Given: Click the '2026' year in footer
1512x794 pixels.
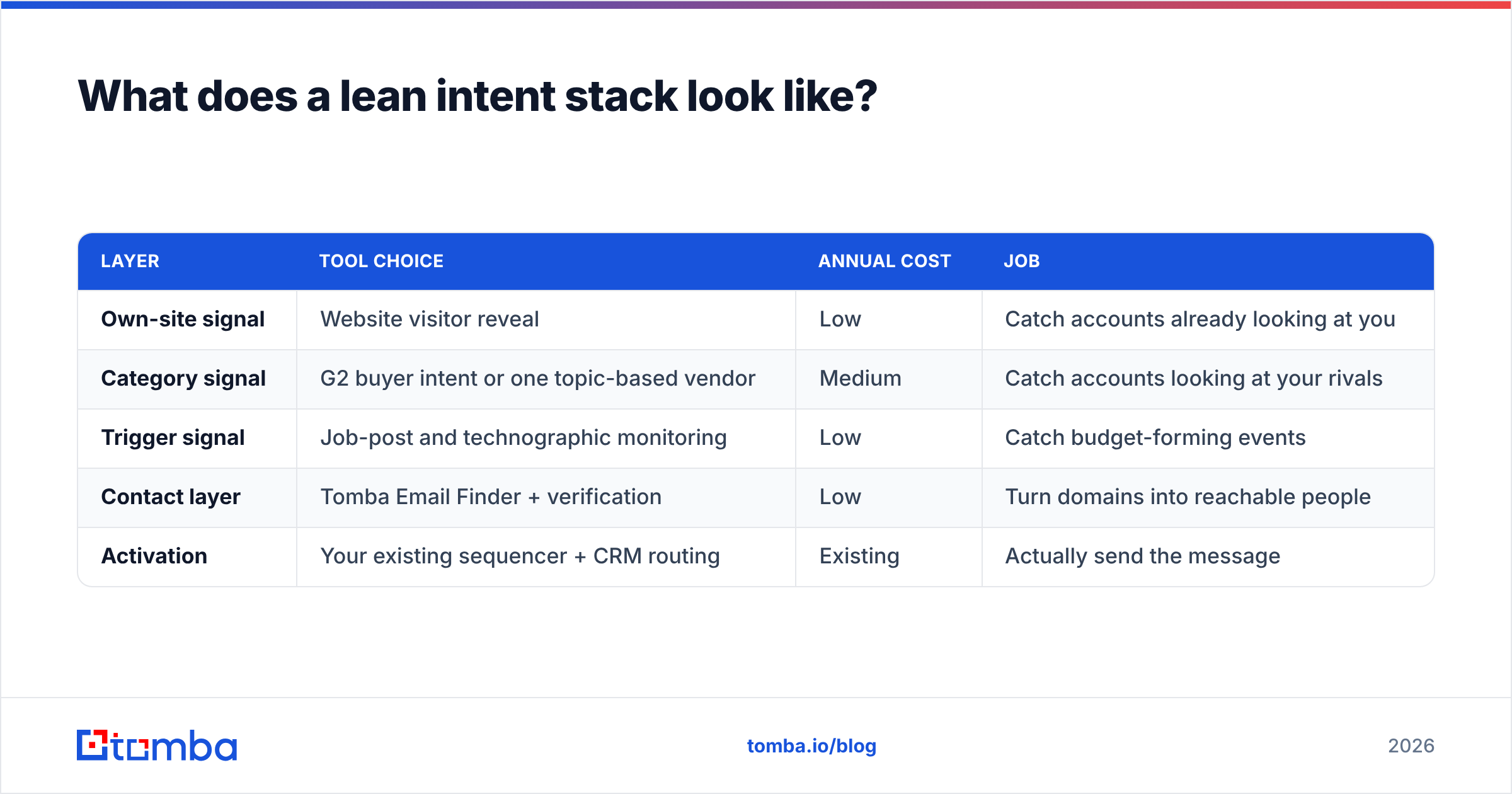Looking at the screenshot, I should tap(1411, 746).
